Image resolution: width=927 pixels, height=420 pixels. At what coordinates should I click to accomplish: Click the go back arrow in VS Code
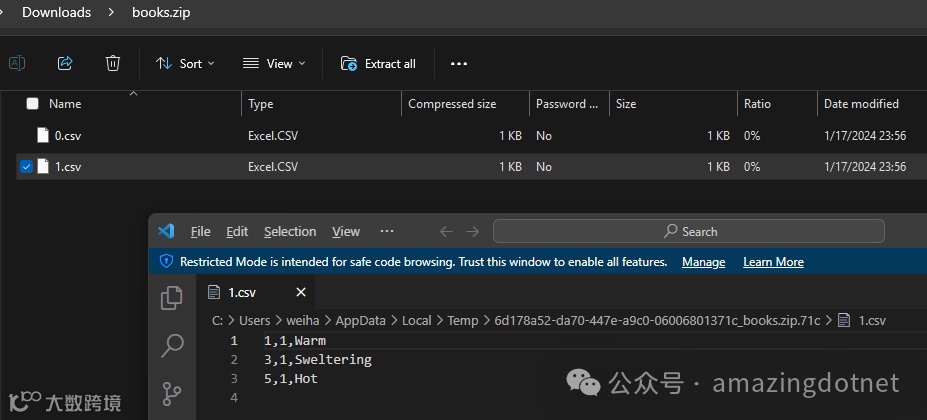coord(446,231)
